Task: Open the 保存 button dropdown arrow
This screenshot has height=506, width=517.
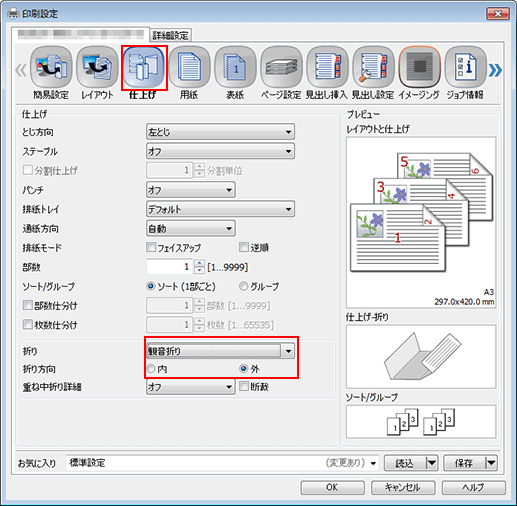Action: (491, 463)
